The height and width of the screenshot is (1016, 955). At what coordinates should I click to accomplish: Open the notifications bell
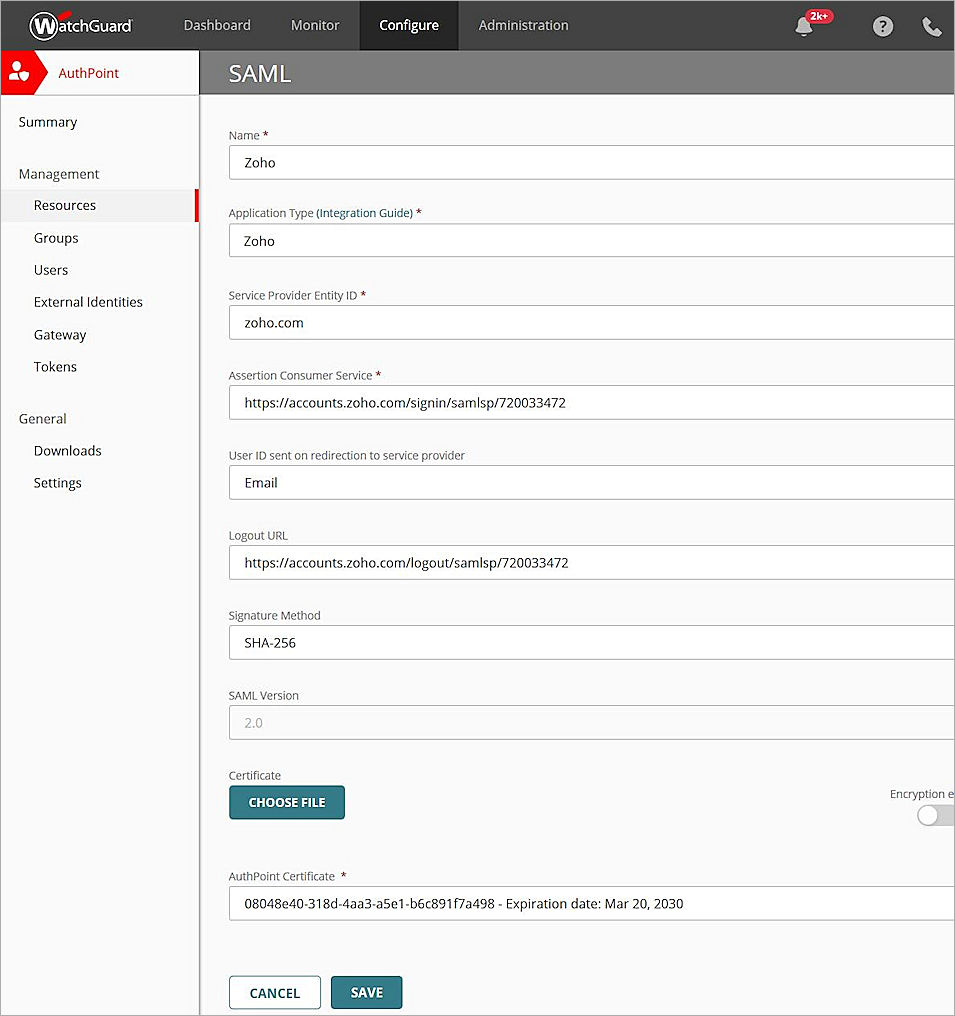804,27
